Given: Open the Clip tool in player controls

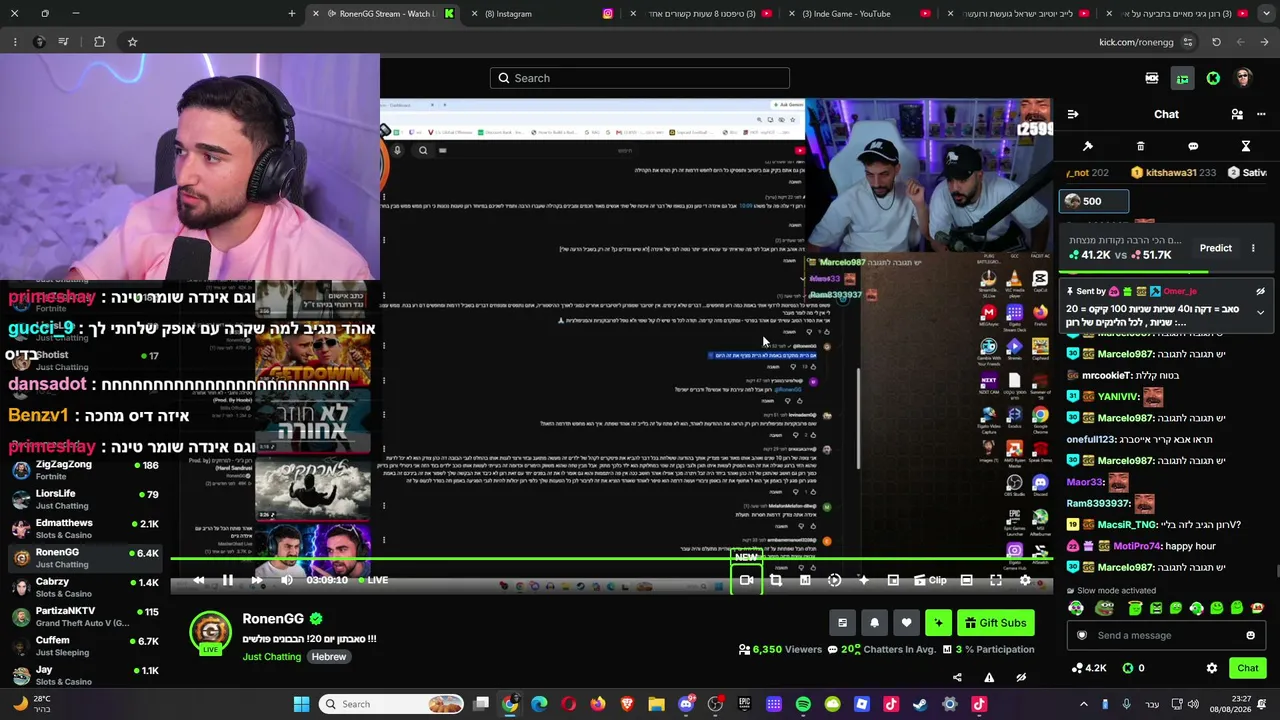Looking at the screenshot, I should (929, 580).
